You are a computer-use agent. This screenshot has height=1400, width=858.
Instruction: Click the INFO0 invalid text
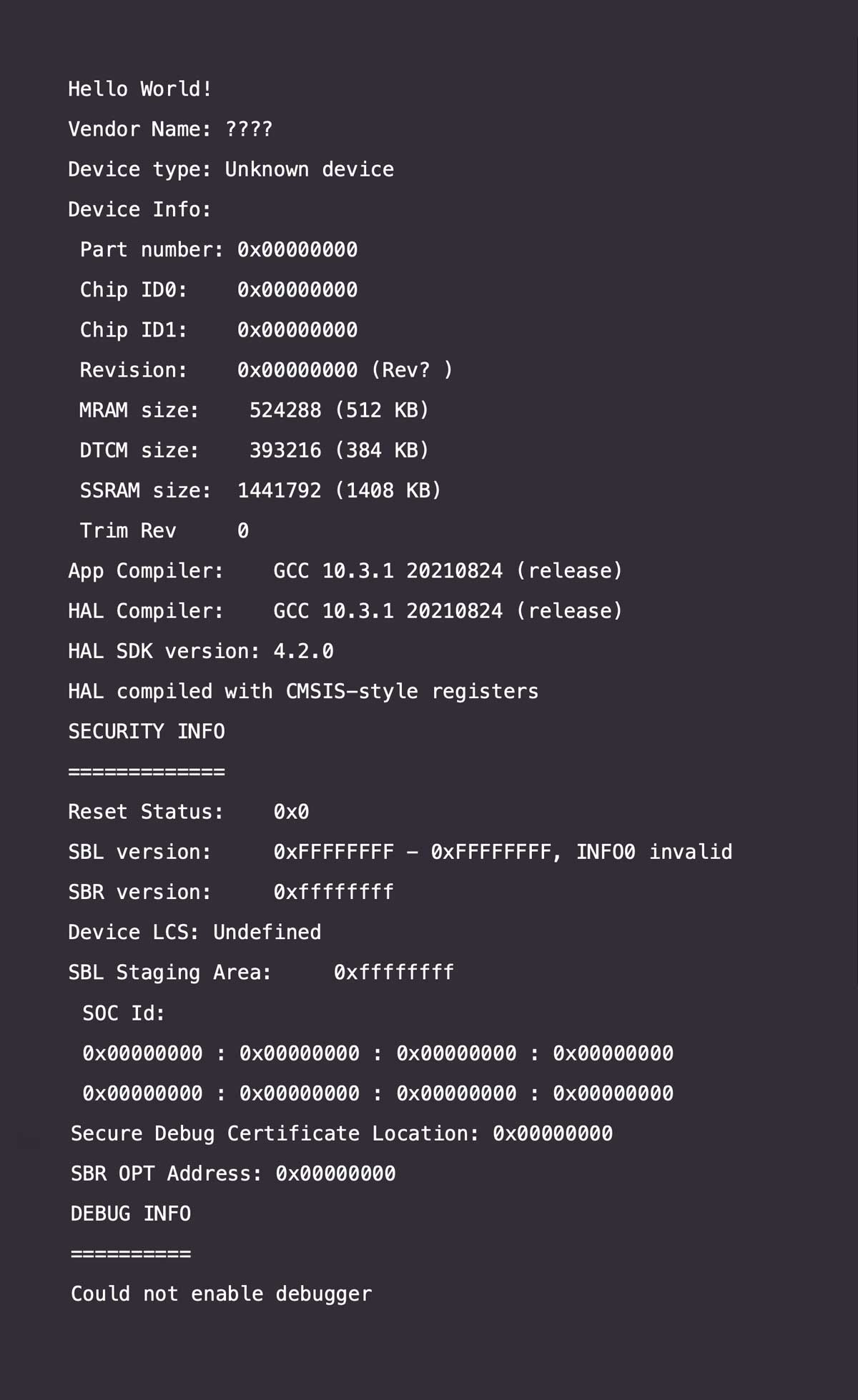pos(654,852)
